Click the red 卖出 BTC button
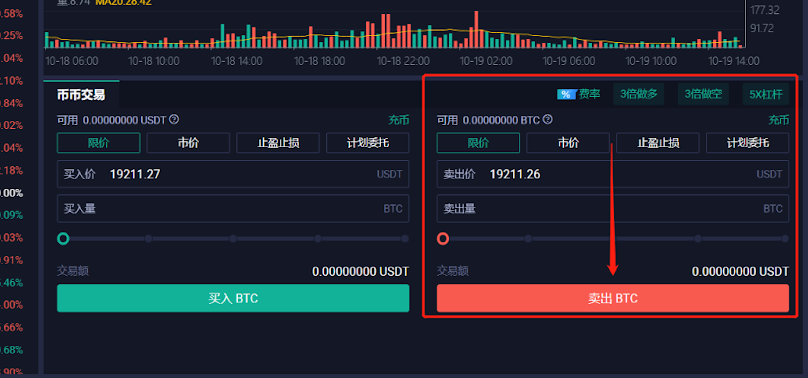Viewport: 808px width, 378px height. tap(613, 298)
